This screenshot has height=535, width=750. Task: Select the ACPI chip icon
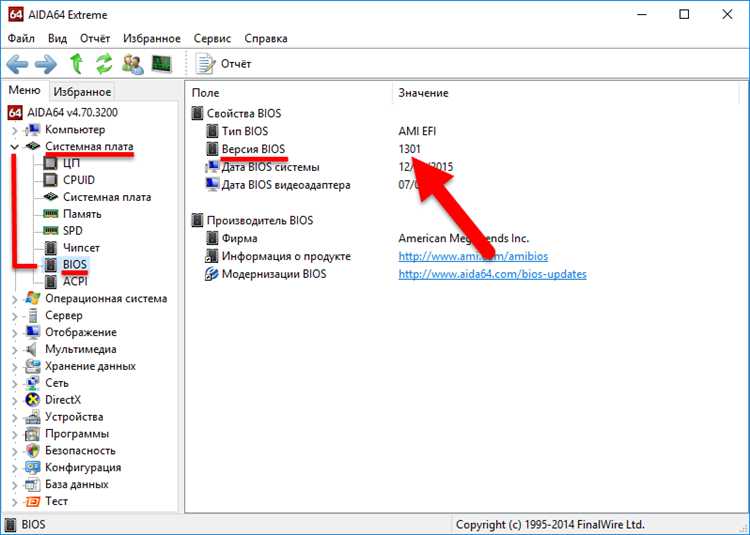50,282
